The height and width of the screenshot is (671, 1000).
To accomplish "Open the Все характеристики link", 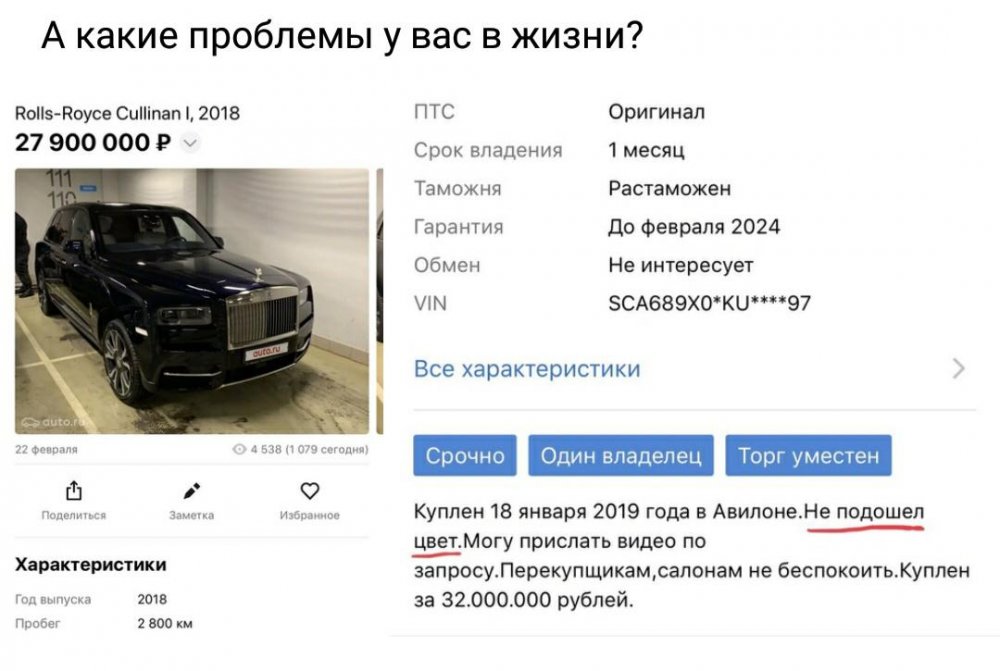I will (x=527, y=369).
